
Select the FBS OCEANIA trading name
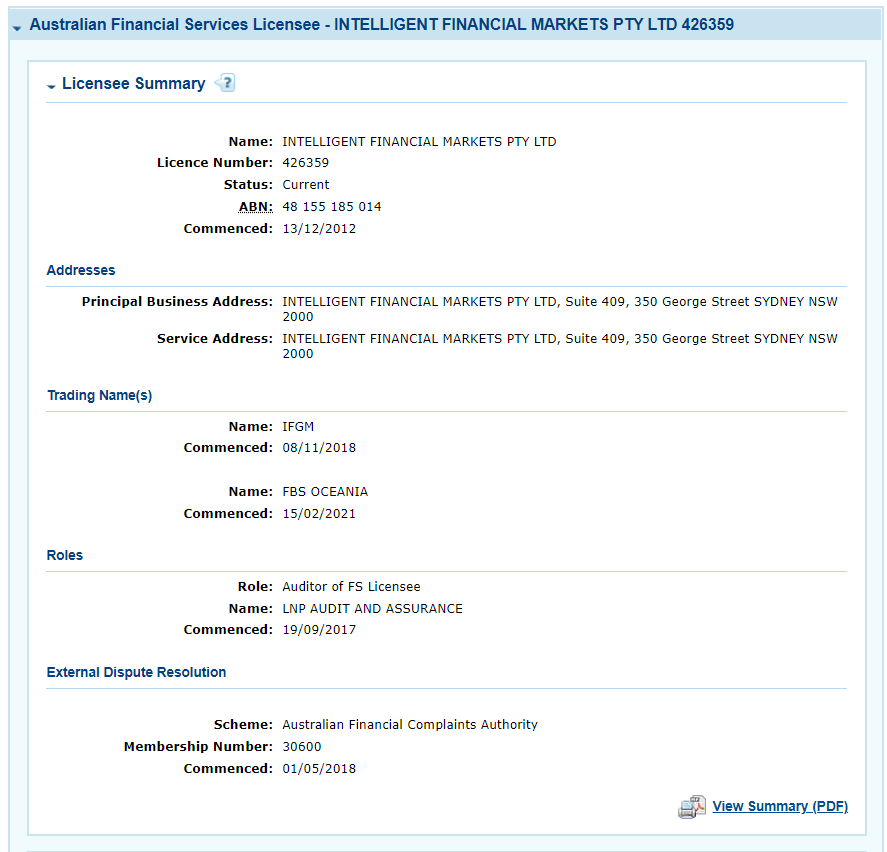325,492
